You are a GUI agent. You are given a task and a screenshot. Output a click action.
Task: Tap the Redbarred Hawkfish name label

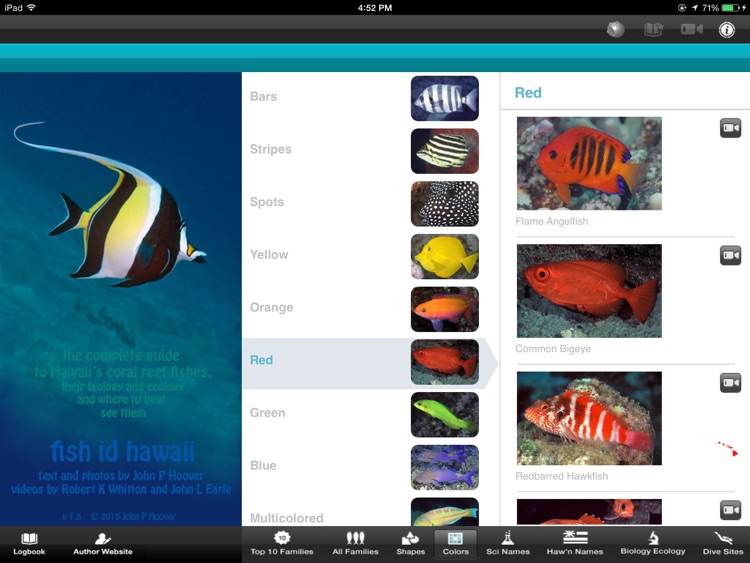[562, 476]
